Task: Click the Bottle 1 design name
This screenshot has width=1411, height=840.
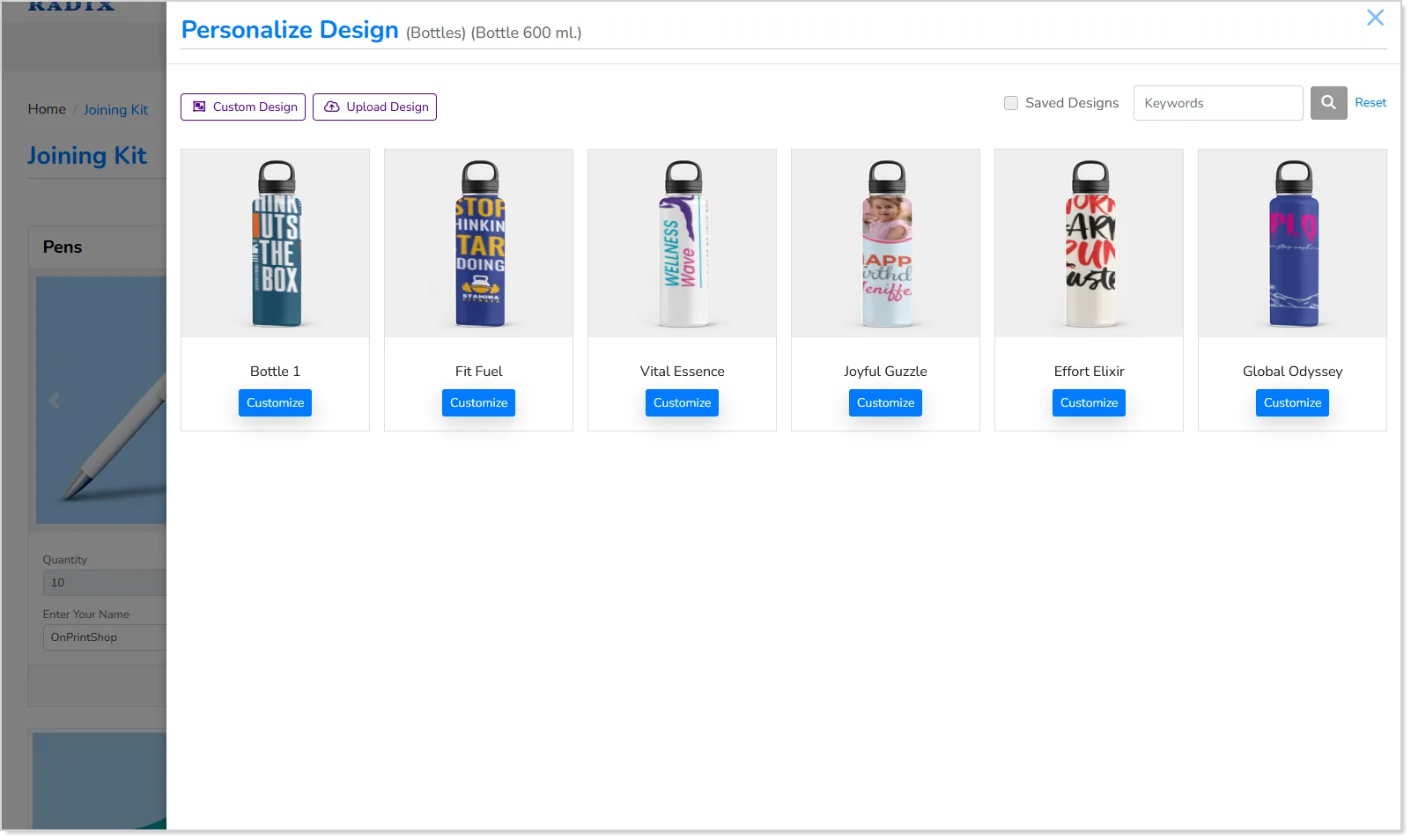Action: click(x=275, y=372)
